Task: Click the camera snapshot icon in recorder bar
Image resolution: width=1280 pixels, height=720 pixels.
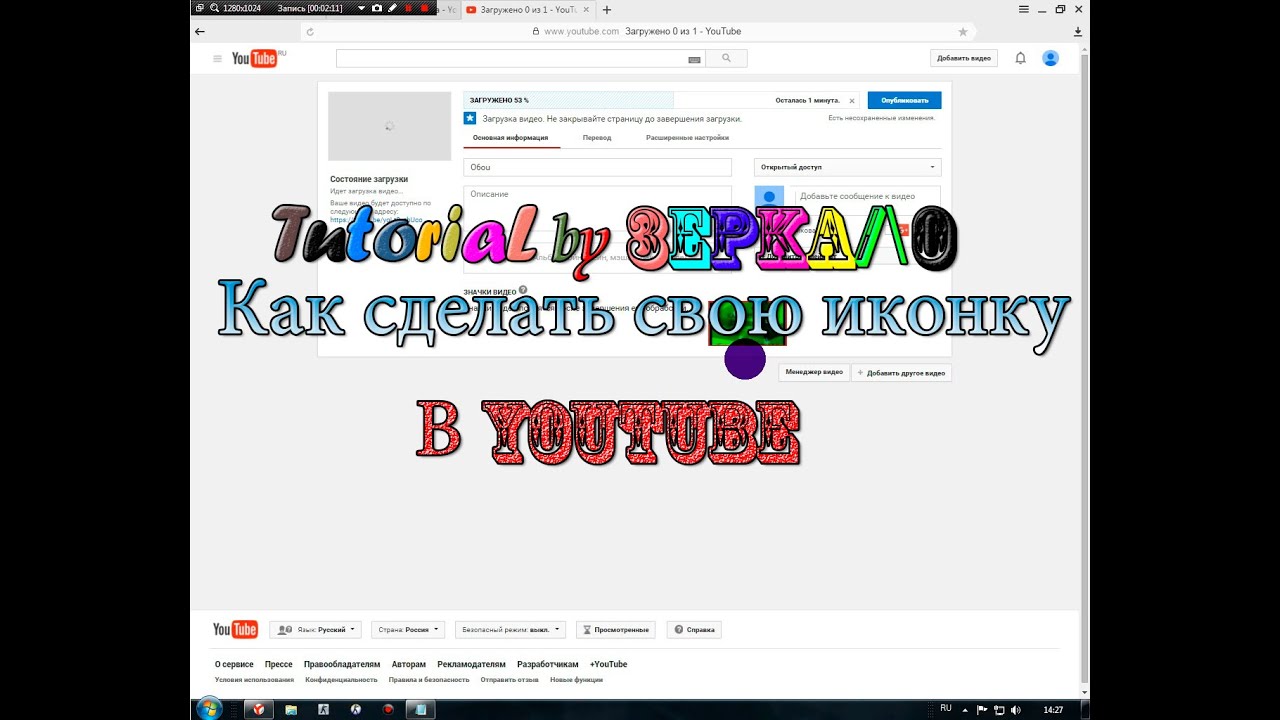Action: 377,8
